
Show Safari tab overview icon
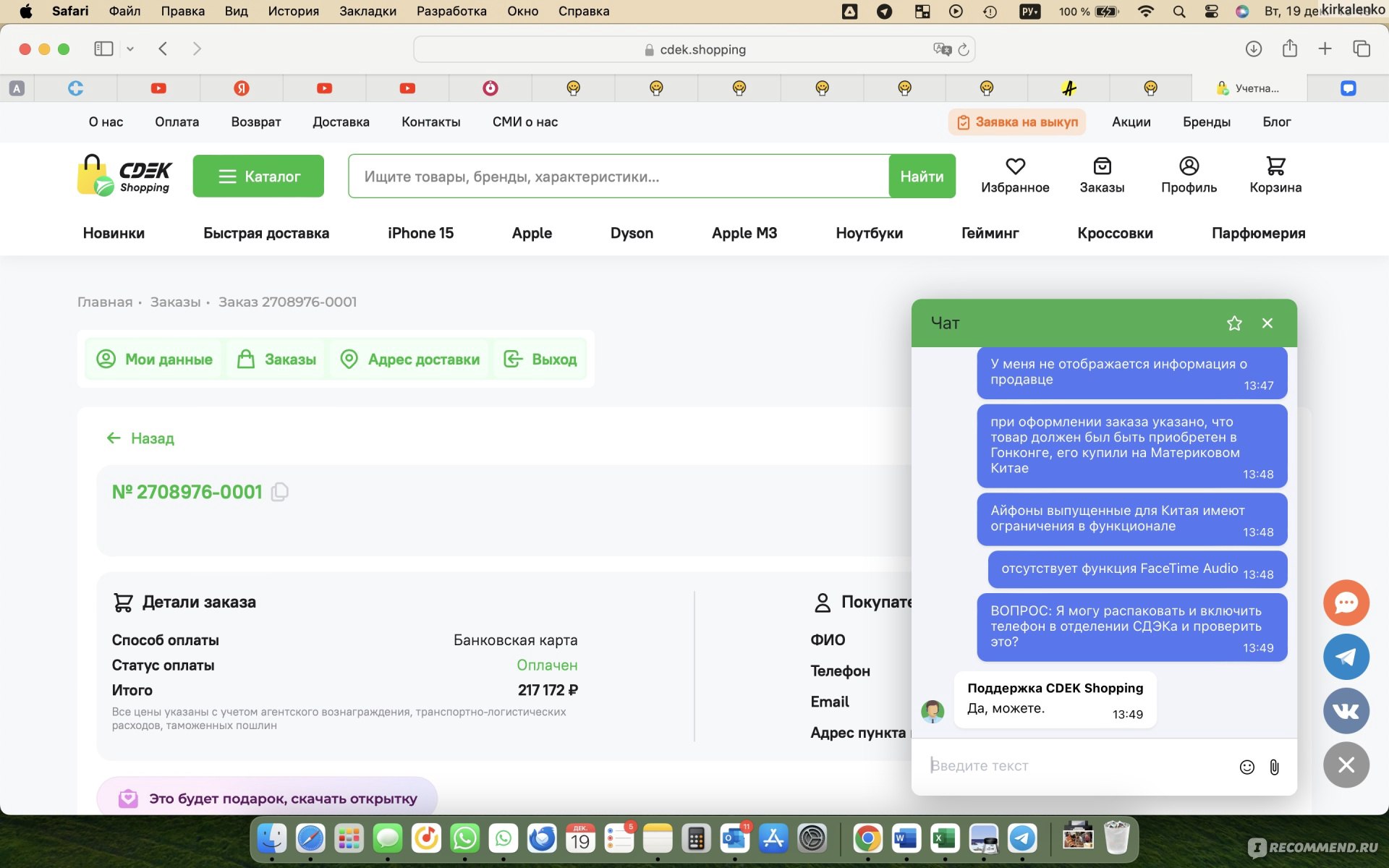coord(1361,48)
